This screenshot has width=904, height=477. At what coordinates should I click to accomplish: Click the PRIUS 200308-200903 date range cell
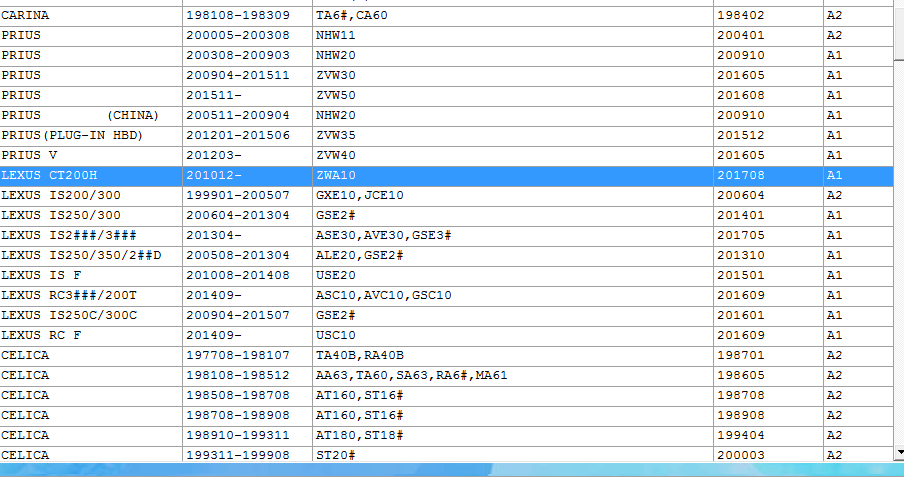coord(247,55)
